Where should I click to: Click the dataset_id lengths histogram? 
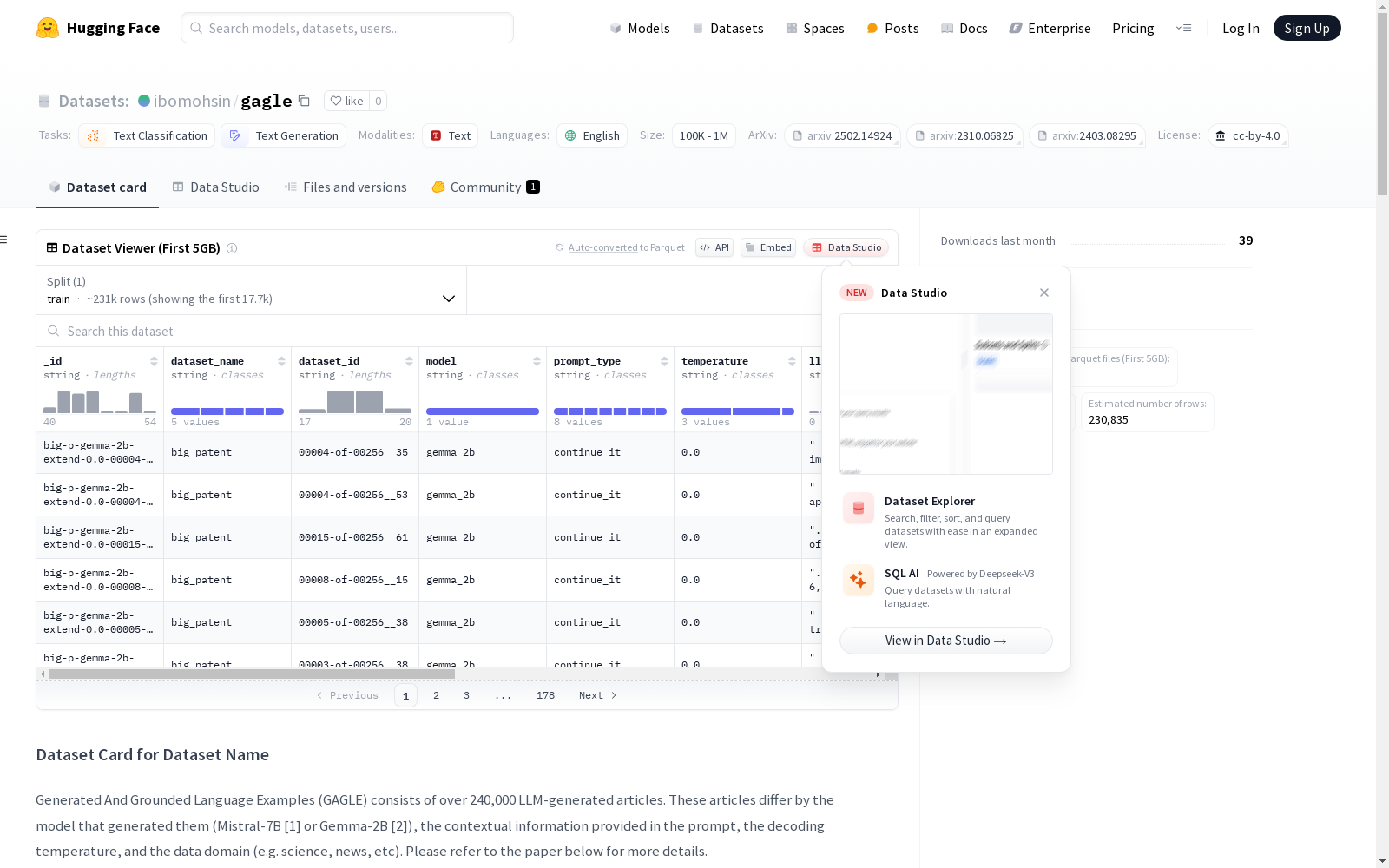[x=355, y=401]
